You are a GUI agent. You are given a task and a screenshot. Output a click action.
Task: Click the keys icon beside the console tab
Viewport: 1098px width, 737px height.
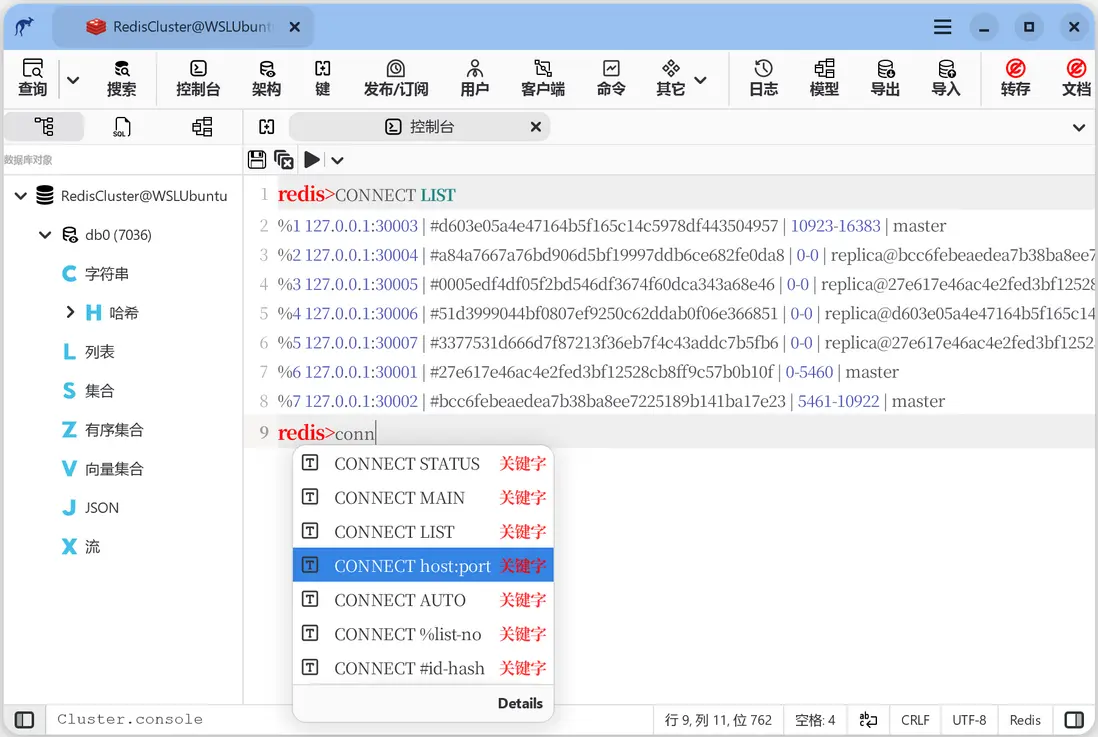267,127
